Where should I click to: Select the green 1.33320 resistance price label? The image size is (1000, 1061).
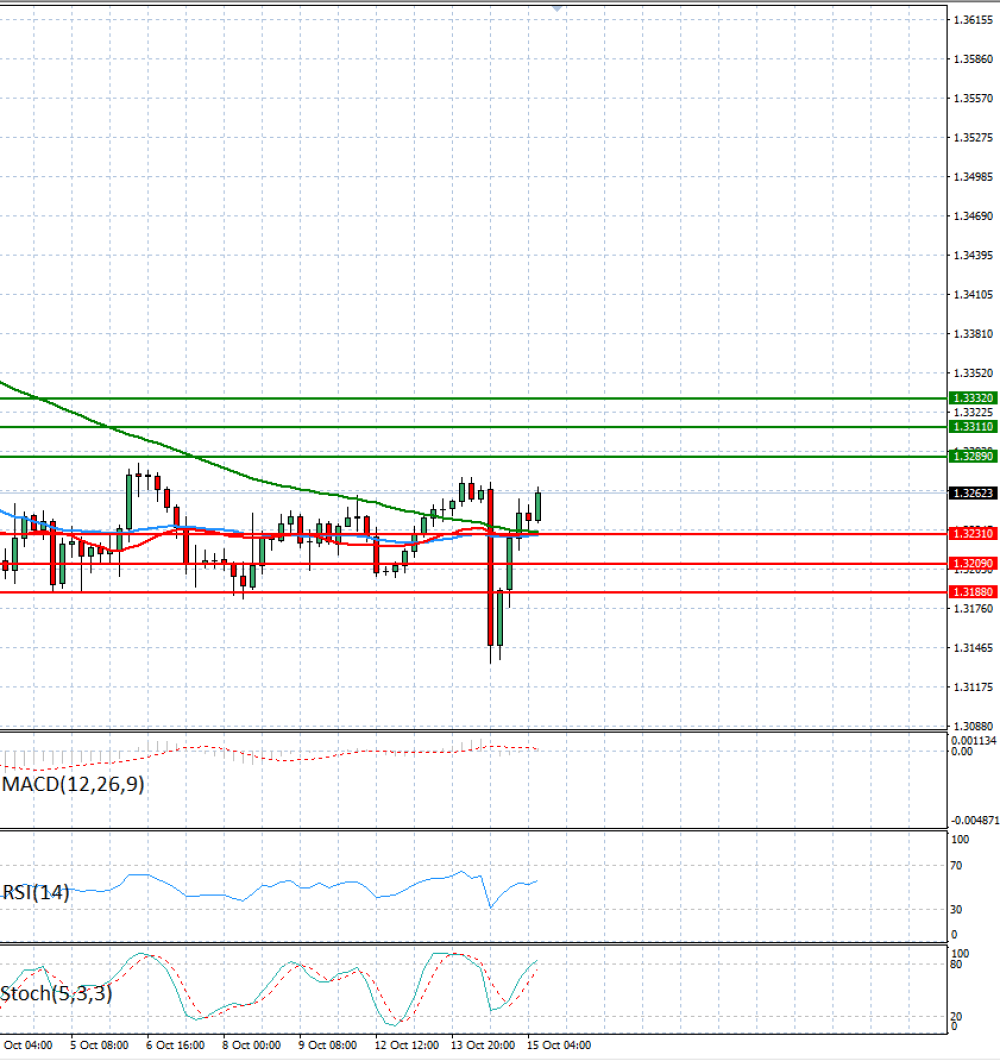point(973,398)
